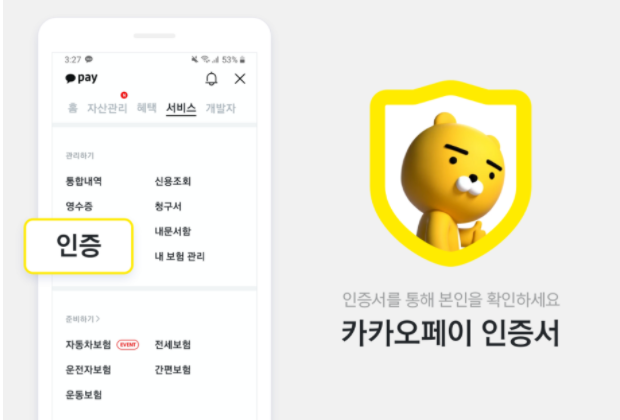Image resolution: width=620 pixels, height=420 pixels.
Task: Open 내문서함 document box
Action: (x=173, y=231)
